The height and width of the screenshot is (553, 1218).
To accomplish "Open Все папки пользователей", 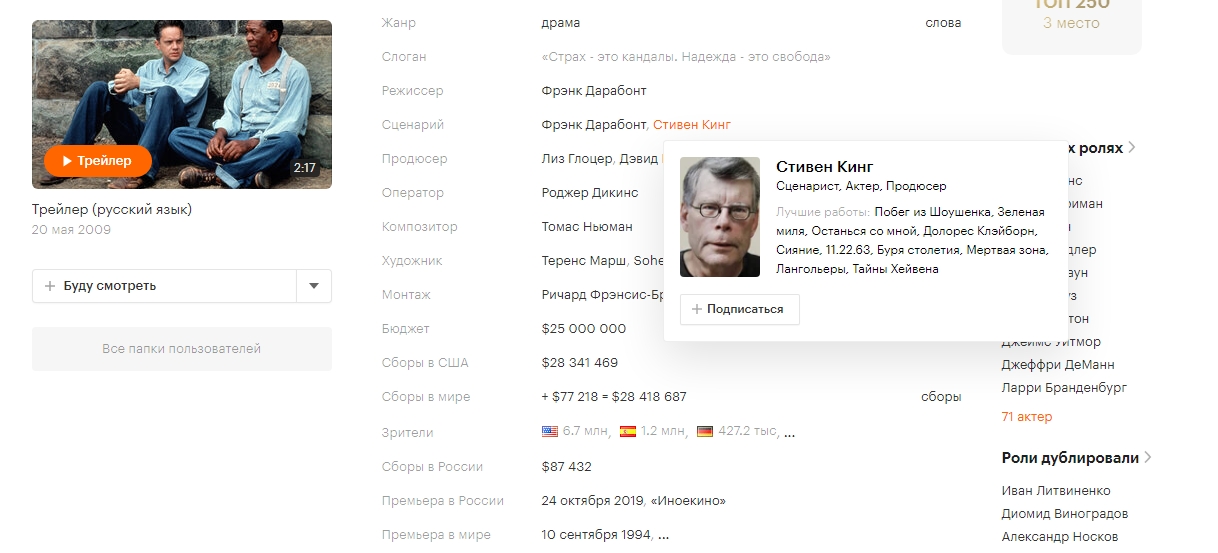I will (182, 349).
